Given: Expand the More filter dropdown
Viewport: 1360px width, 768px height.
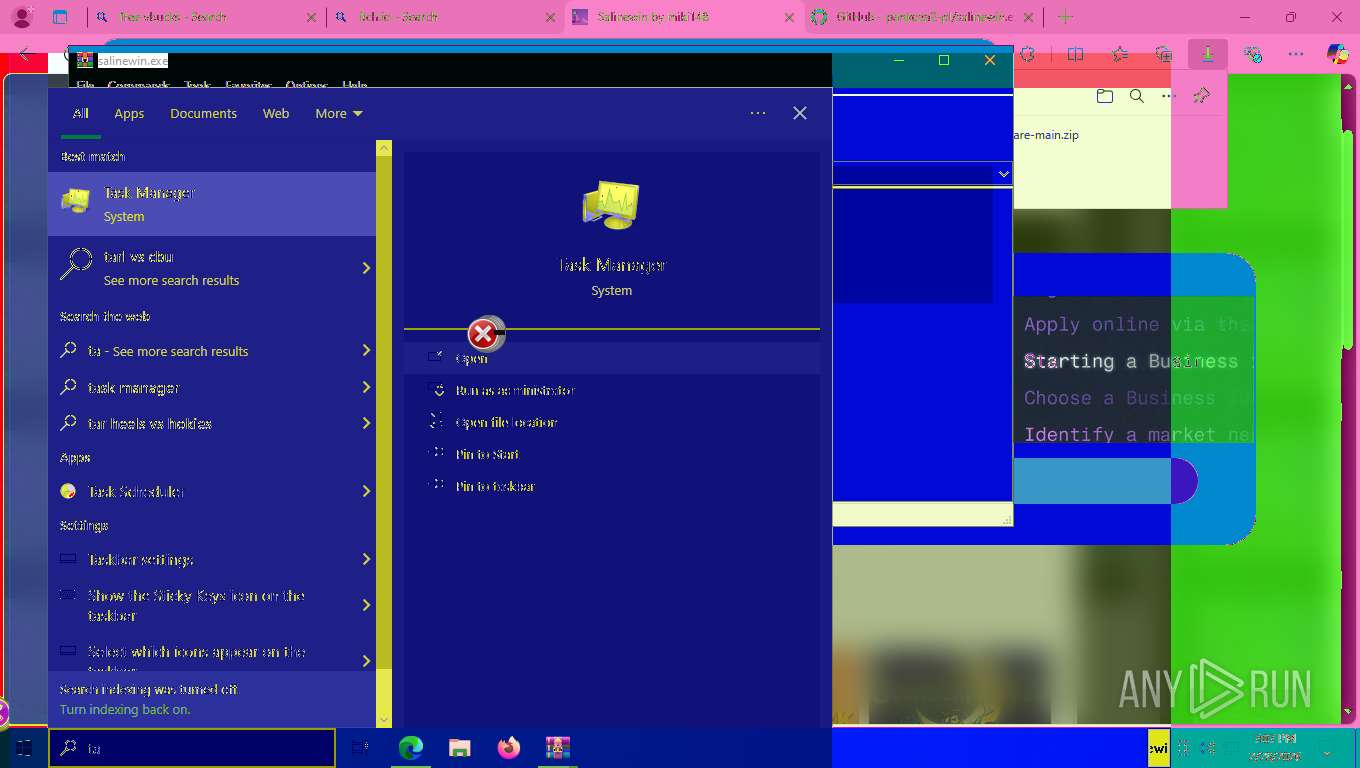Looking at the screenshot, I should 338,113.
